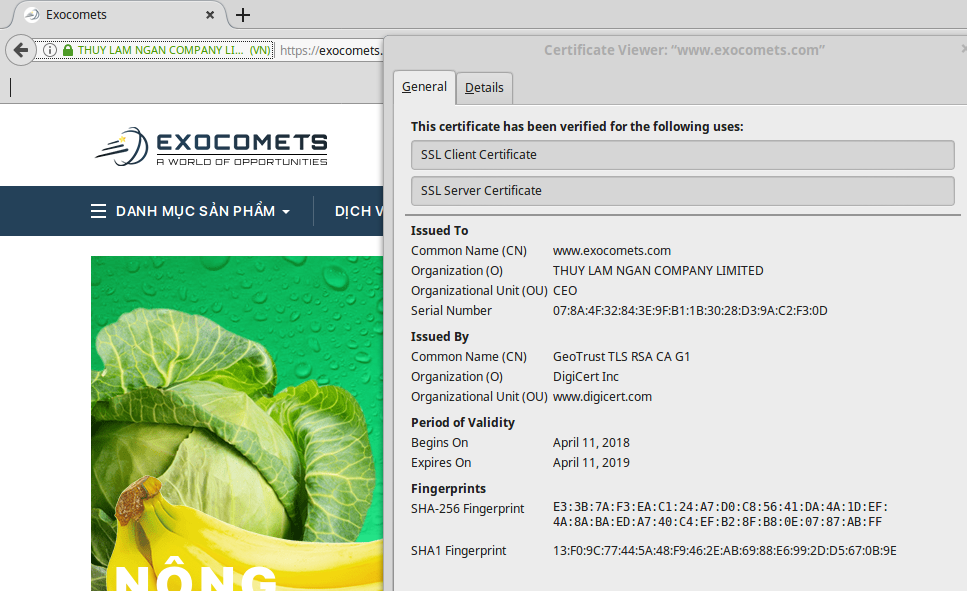Click issuer unit www.digicert.com
Screen dimensions: 967x591
coord(602,397)
